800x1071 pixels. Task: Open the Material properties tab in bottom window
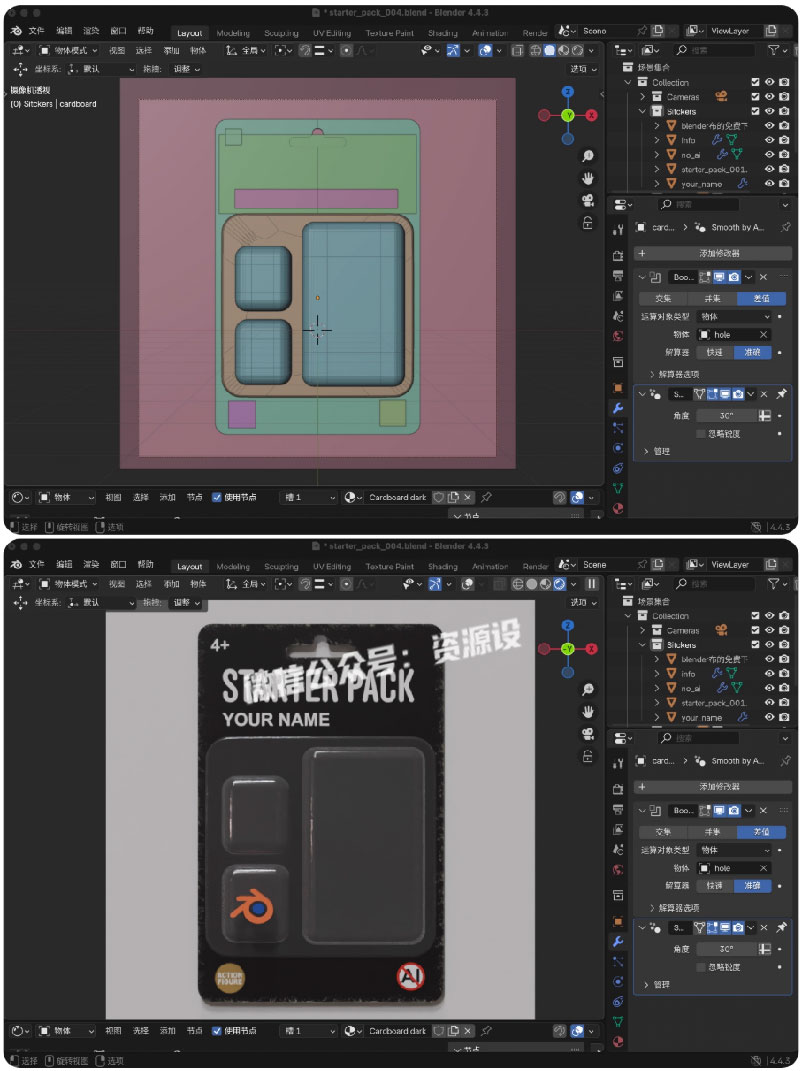(x=618, y=1042)
